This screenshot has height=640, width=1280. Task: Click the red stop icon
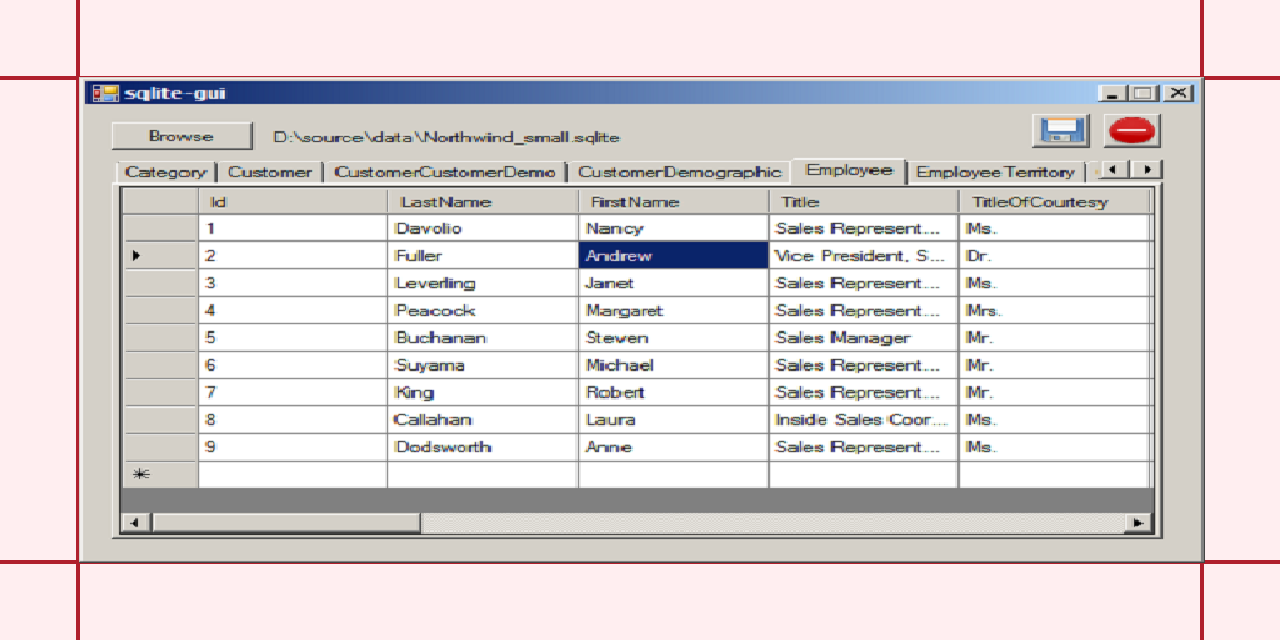click(x=1131, y=130)
